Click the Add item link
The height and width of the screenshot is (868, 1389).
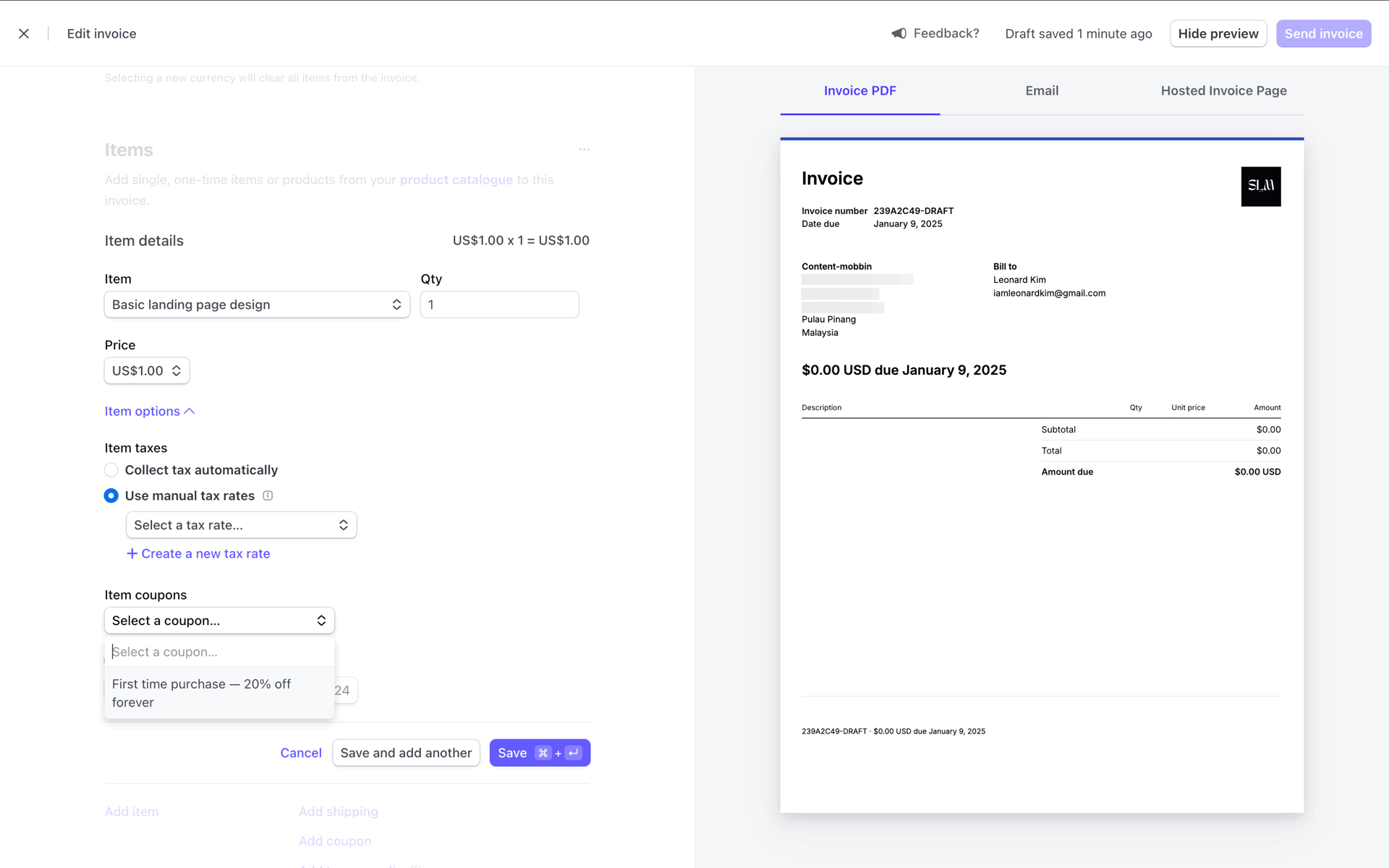tap(132, 812)
